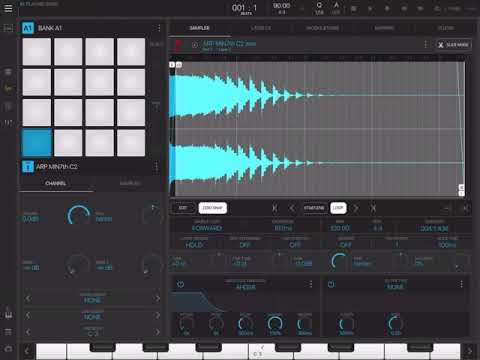The width and height of the screenshot is (480, 360).
Task: Toggle the Loop marker mode button
Action: point(338,208)
